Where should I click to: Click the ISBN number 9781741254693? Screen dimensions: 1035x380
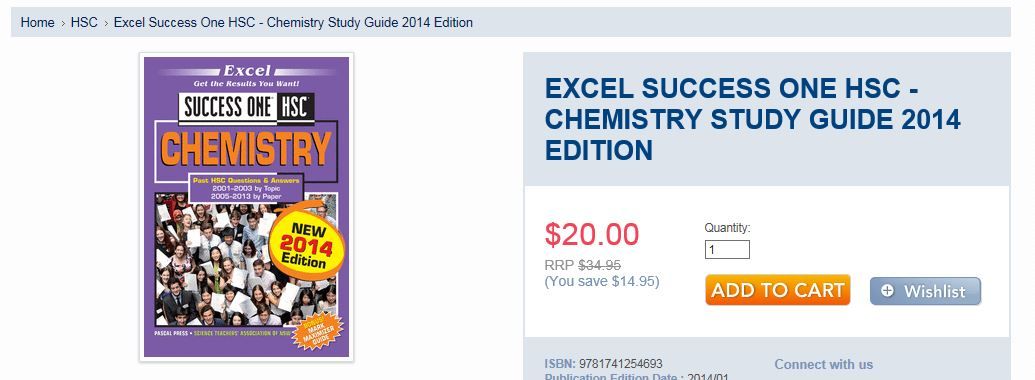(x=620, y=364)
